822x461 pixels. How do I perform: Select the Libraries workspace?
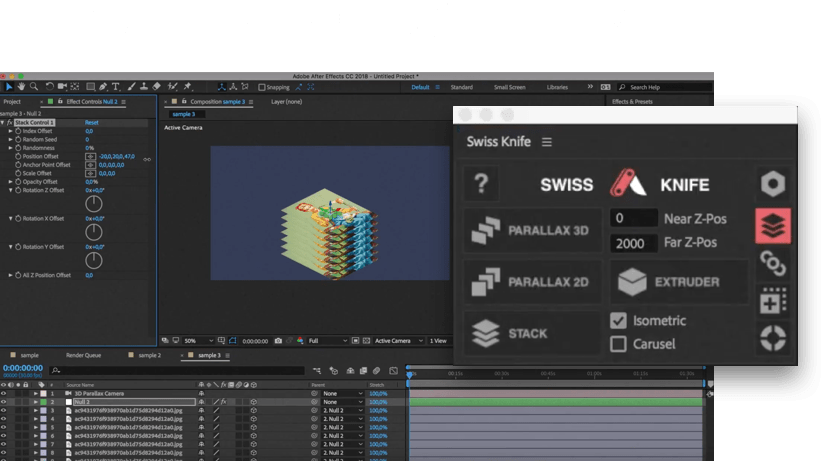pyautogui.click(x=557, y=87)
